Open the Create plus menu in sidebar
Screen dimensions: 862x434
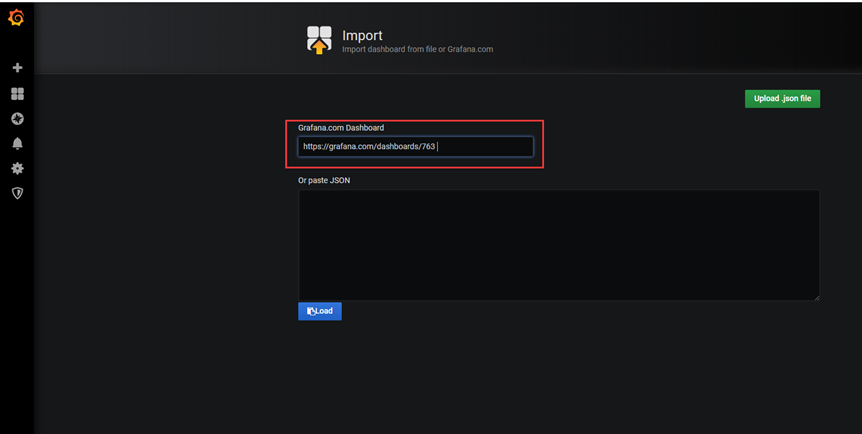[18, 68]
